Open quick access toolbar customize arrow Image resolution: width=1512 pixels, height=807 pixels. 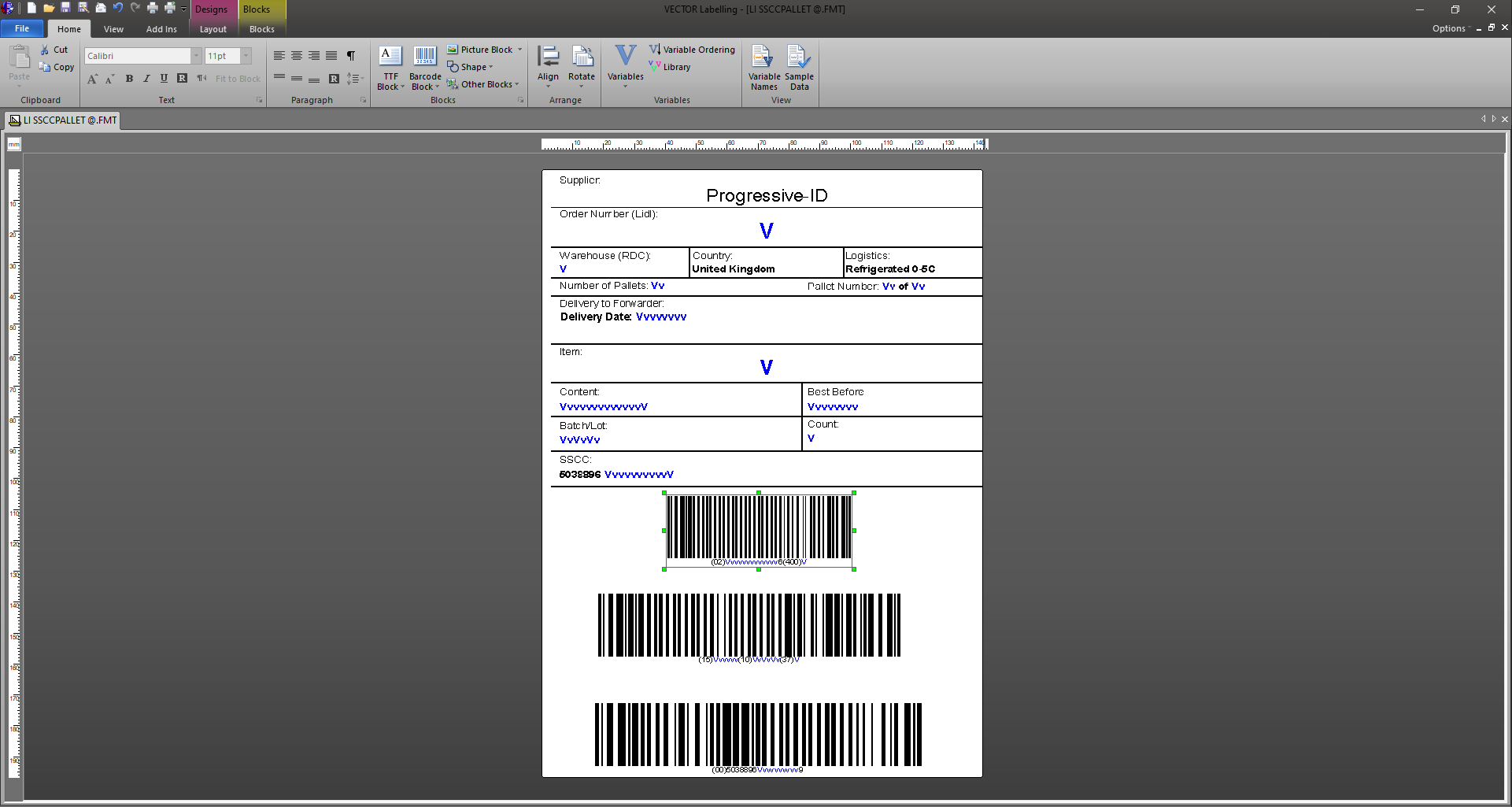[183, 9]
